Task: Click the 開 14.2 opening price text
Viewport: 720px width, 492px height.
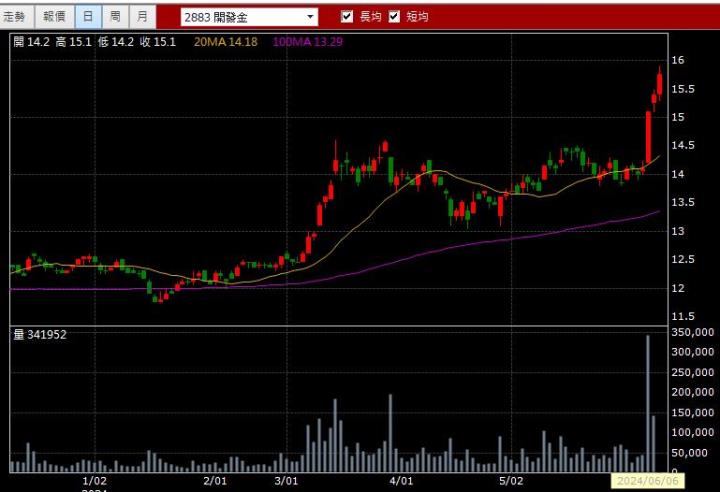Action: pos(31,42)
